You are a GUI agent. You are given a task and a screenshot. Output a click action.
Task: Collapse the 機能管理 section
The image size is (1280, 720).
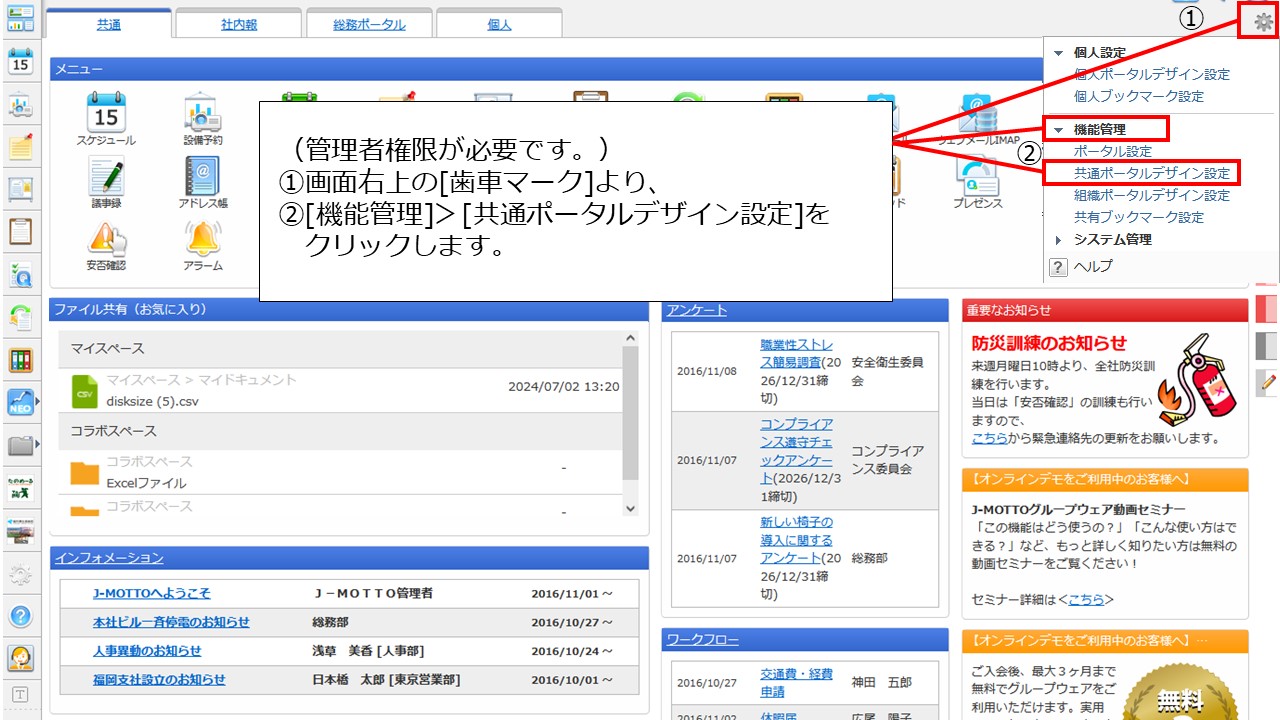click(1059, 130)
